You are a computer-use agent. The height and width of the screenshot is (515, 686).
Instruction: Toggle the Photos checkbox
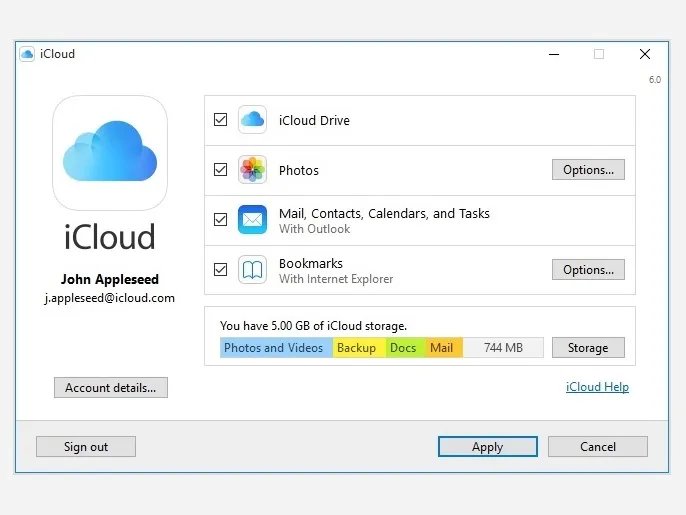tap(220, 169)
